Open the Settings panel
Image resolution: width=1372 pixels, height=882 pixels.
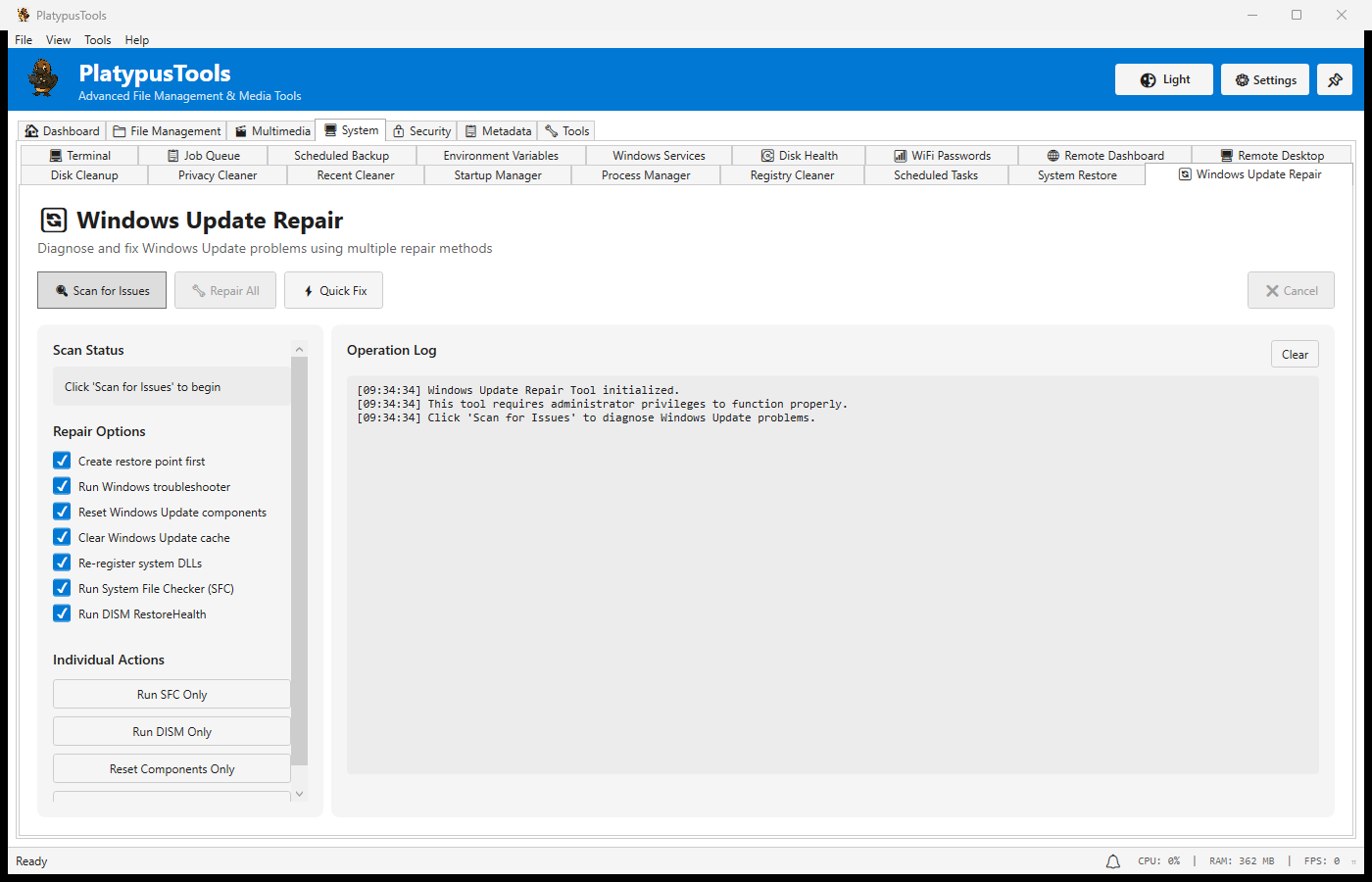pos(1264,79)
